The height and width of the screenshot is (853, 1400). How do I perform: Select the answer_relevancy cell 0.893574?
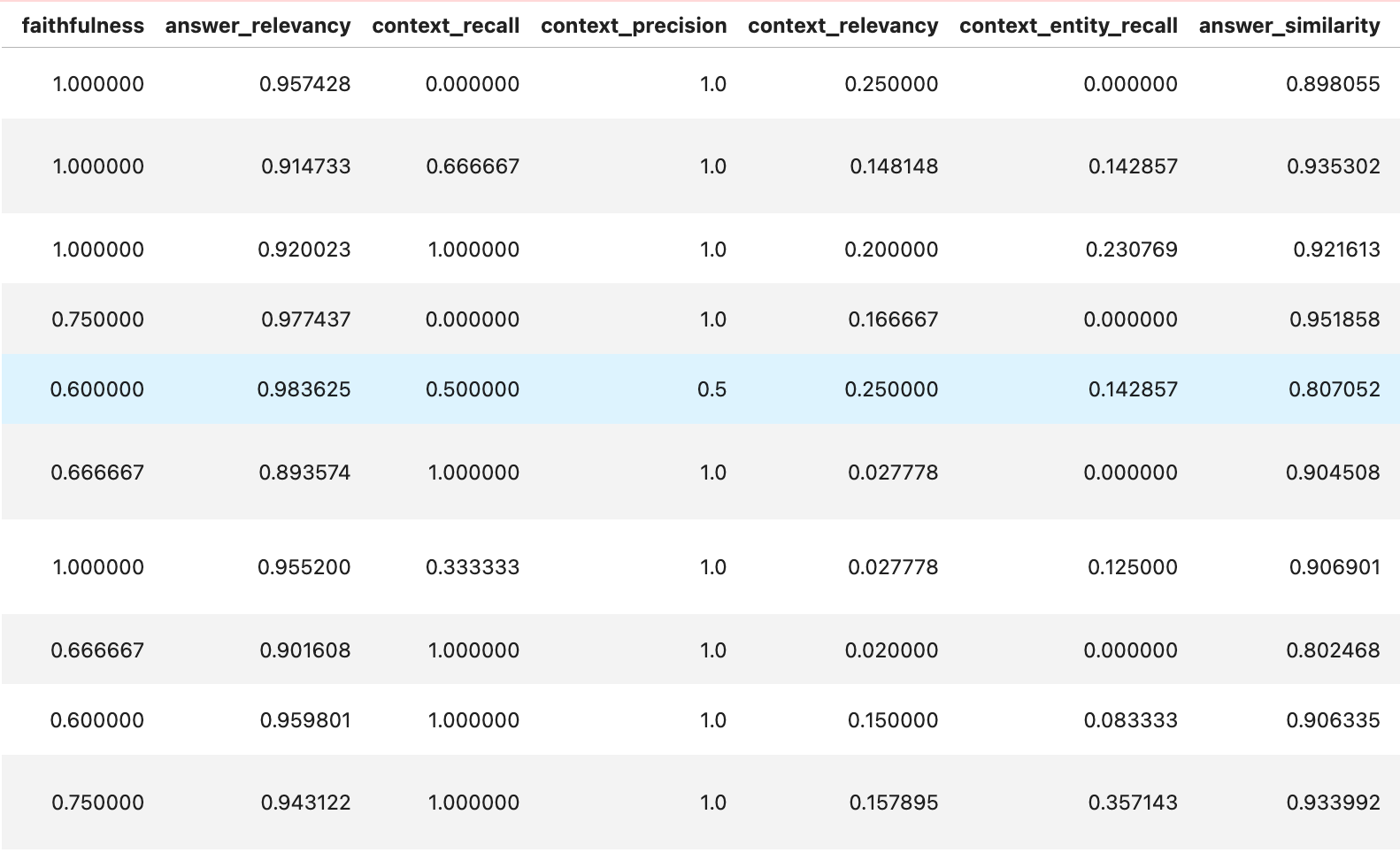tap(304, 473)
